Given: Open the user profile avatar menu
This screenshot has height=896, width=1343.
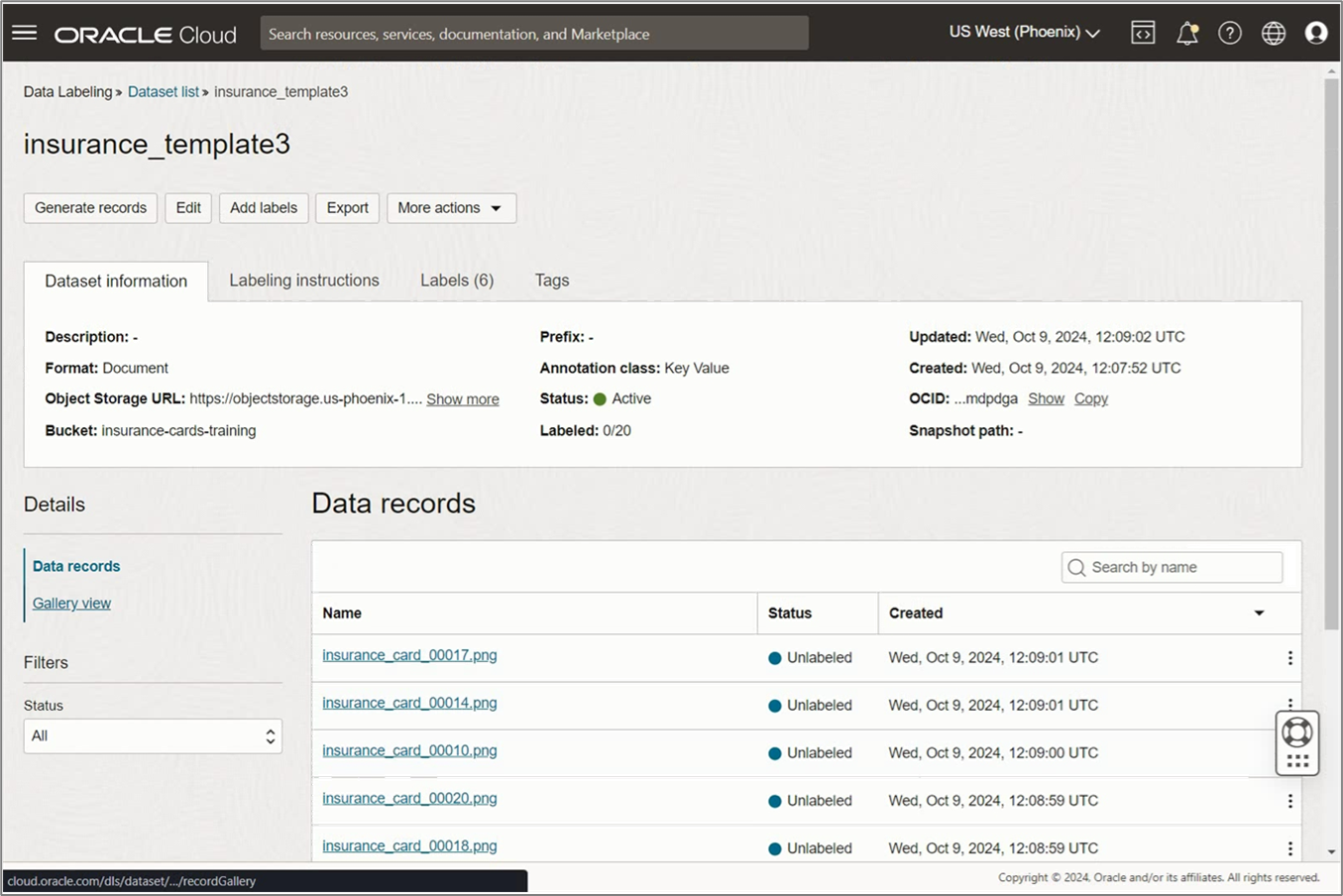Looking at the screenshot, I should click(1316, 34).
